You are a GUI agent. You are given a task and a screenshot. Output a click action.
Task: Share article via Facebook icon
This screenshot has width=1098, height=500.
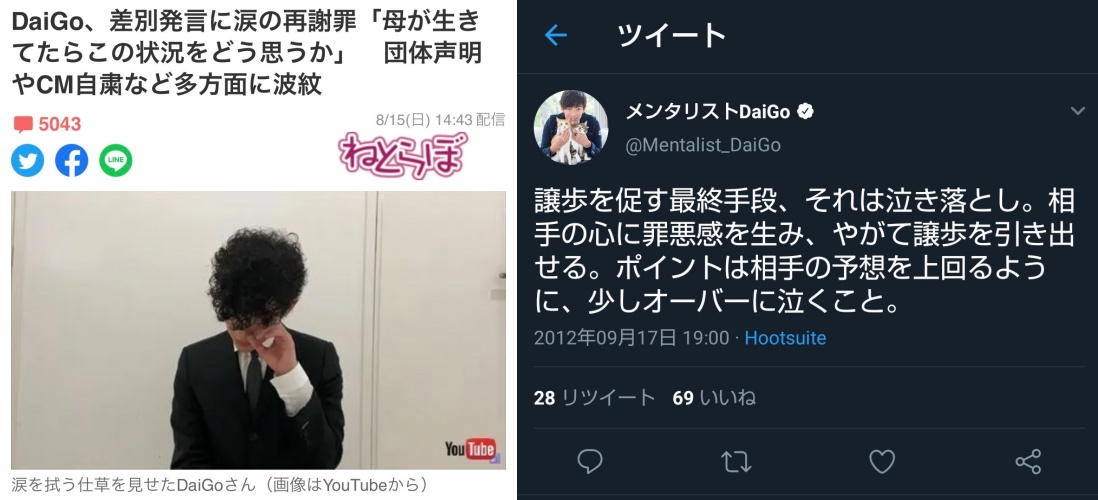71,160
